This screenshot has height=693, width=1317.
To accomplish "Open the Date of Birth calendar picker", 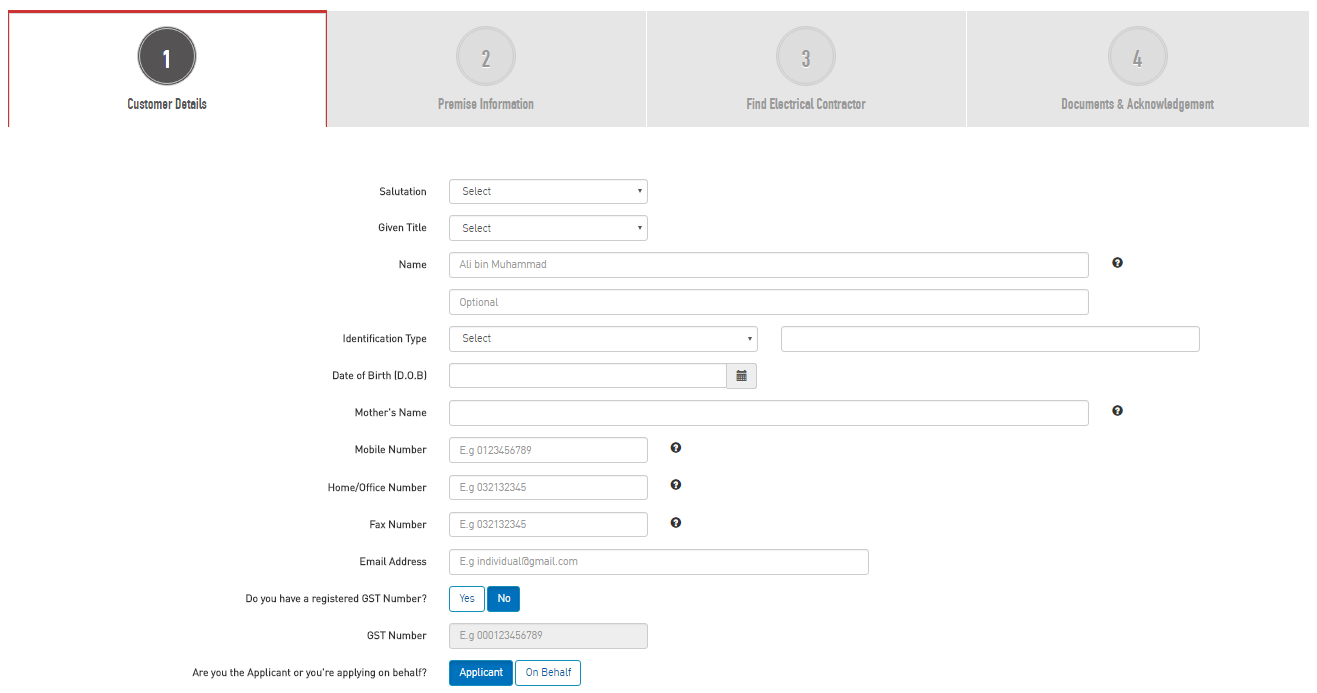I will 742,376.
